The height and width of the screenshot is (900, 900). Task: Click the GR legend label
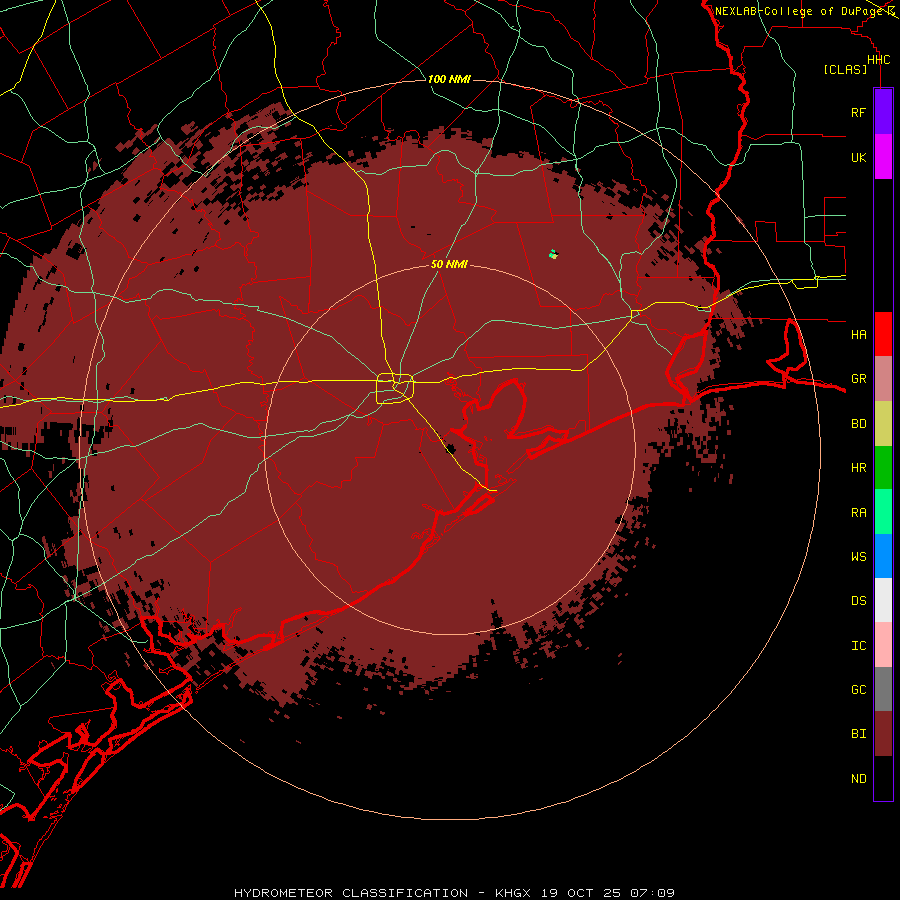pos(859,379)
